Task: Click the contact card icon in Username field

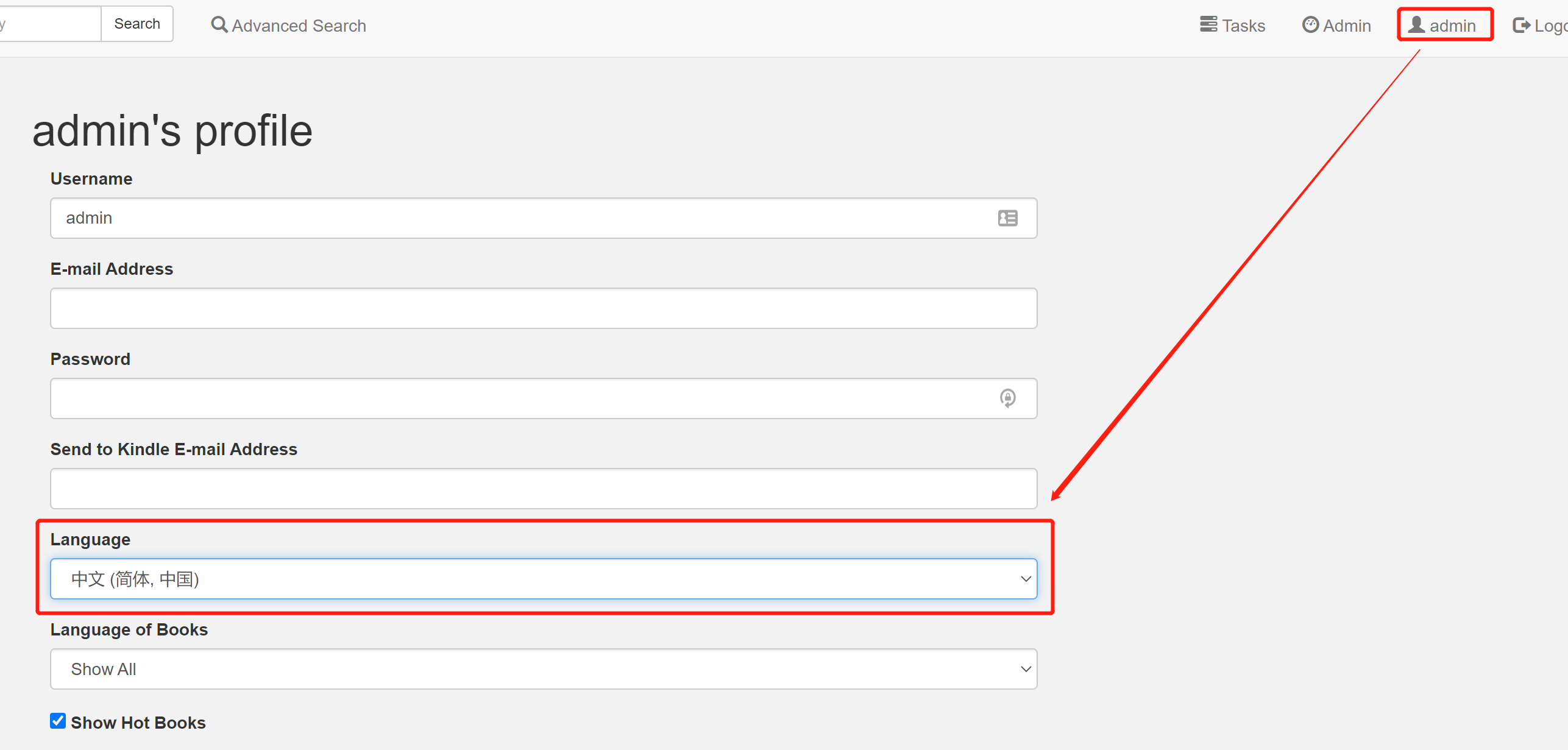Action: click(1008, 218)
